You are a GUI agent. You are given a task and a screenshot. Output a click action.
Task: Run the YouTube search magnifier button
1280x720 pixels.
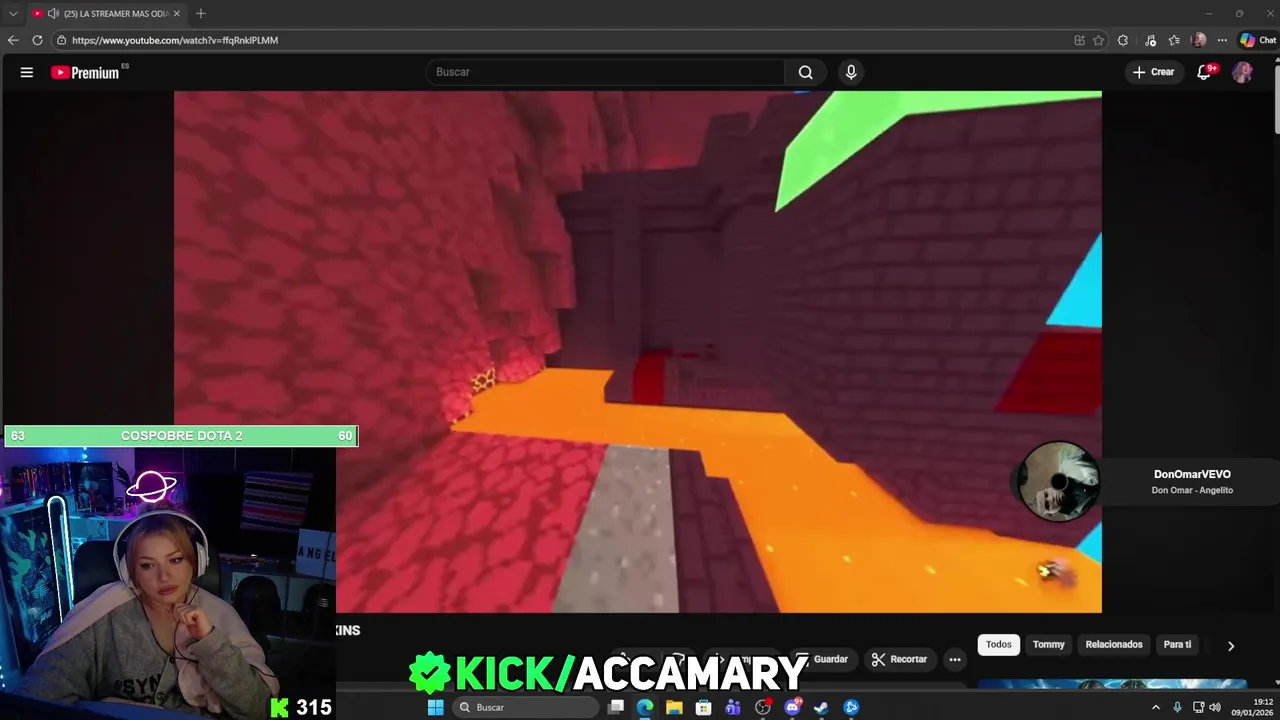pos(806,72)
